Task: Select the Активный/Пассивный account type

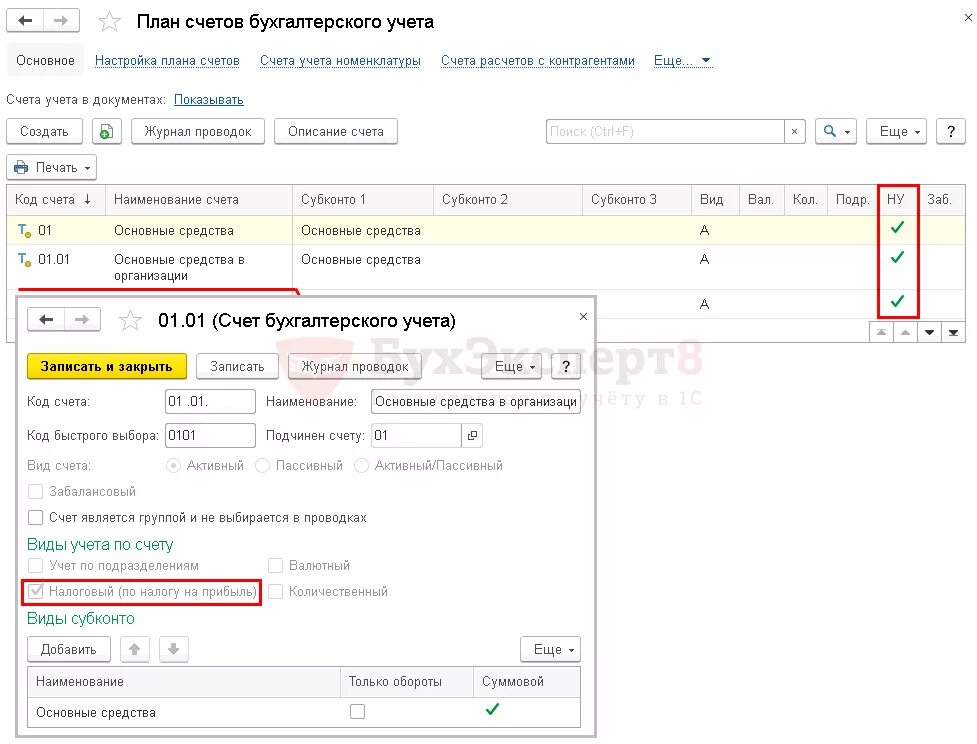Action: 361,465
